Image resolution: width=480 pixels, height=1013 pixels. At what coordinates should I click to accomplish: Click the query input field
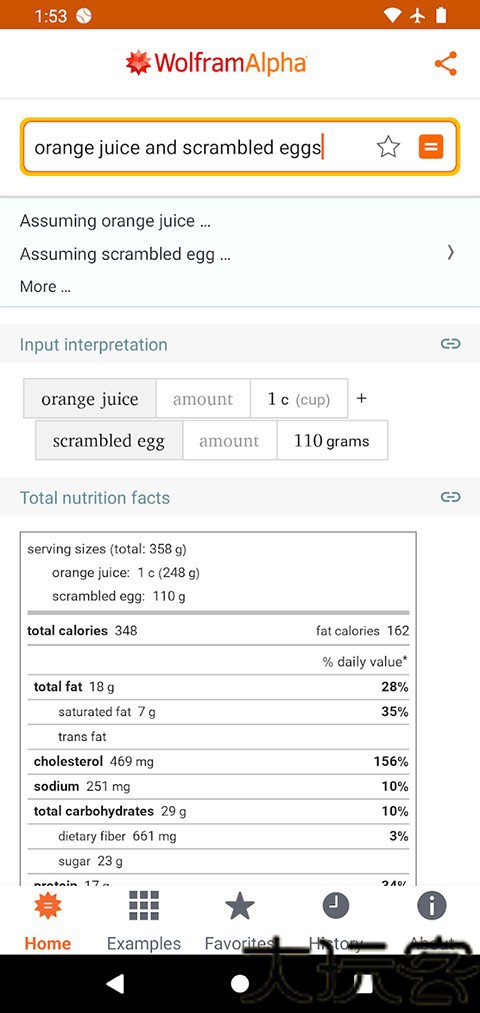pyautogui.click(x=198, y=147)
